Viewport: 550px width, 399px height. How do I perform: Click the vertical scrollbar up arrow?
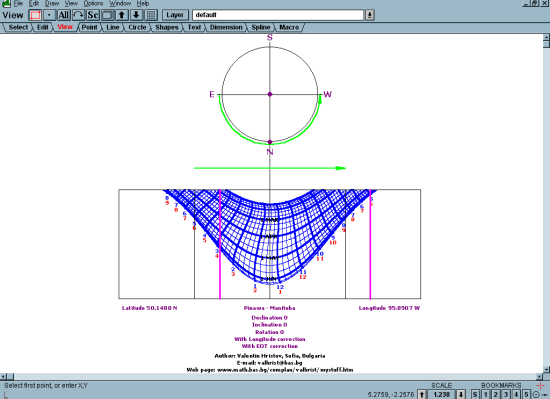click(x=546, y=37)
